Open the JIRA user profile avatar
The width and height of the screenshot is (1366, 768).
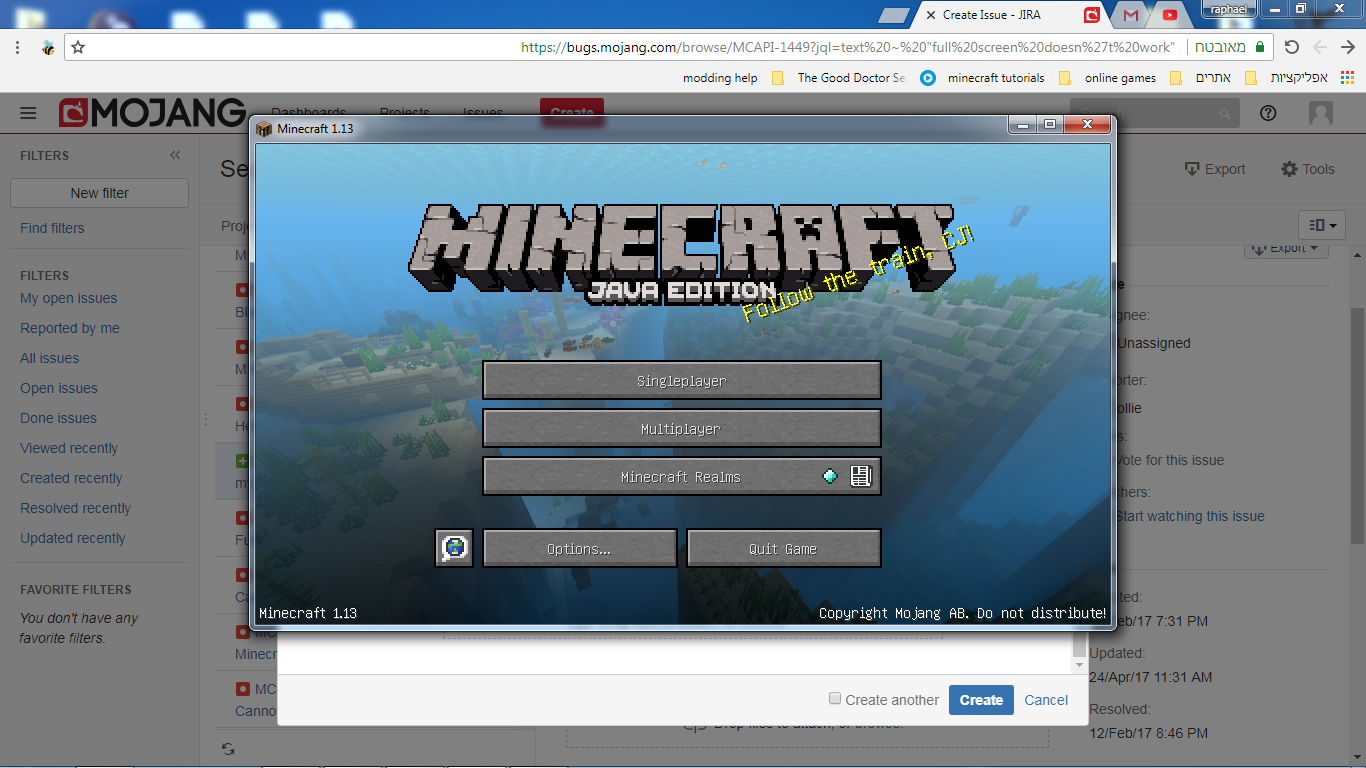click(x=1321, y=113)
